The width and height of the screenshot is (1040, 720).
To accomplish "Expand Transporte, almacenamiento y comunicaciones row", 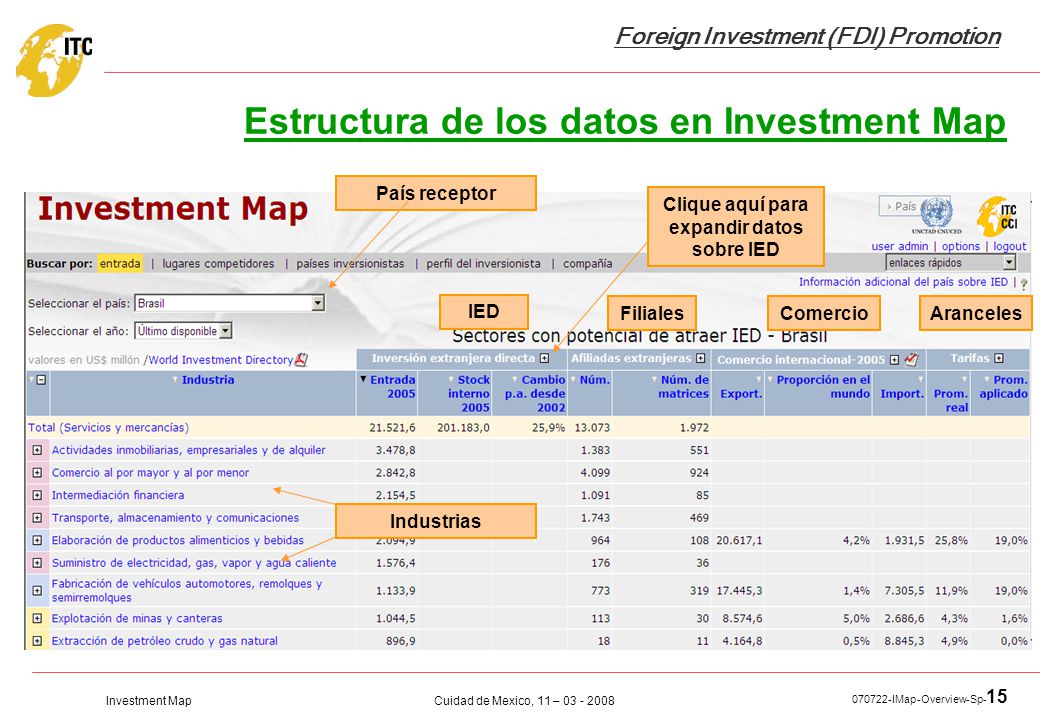I will pyautogui.click(x=37, y=518).
